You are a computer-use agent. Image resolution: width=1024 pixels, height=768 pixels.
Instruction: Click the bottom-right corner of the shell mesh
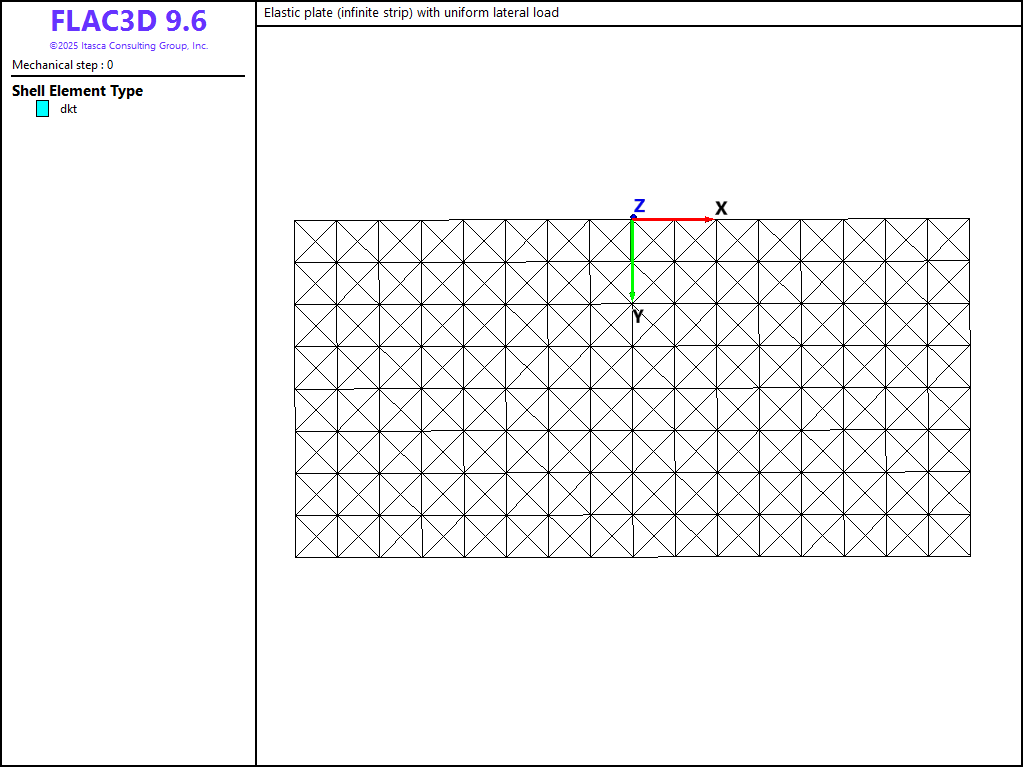(970, 556)
